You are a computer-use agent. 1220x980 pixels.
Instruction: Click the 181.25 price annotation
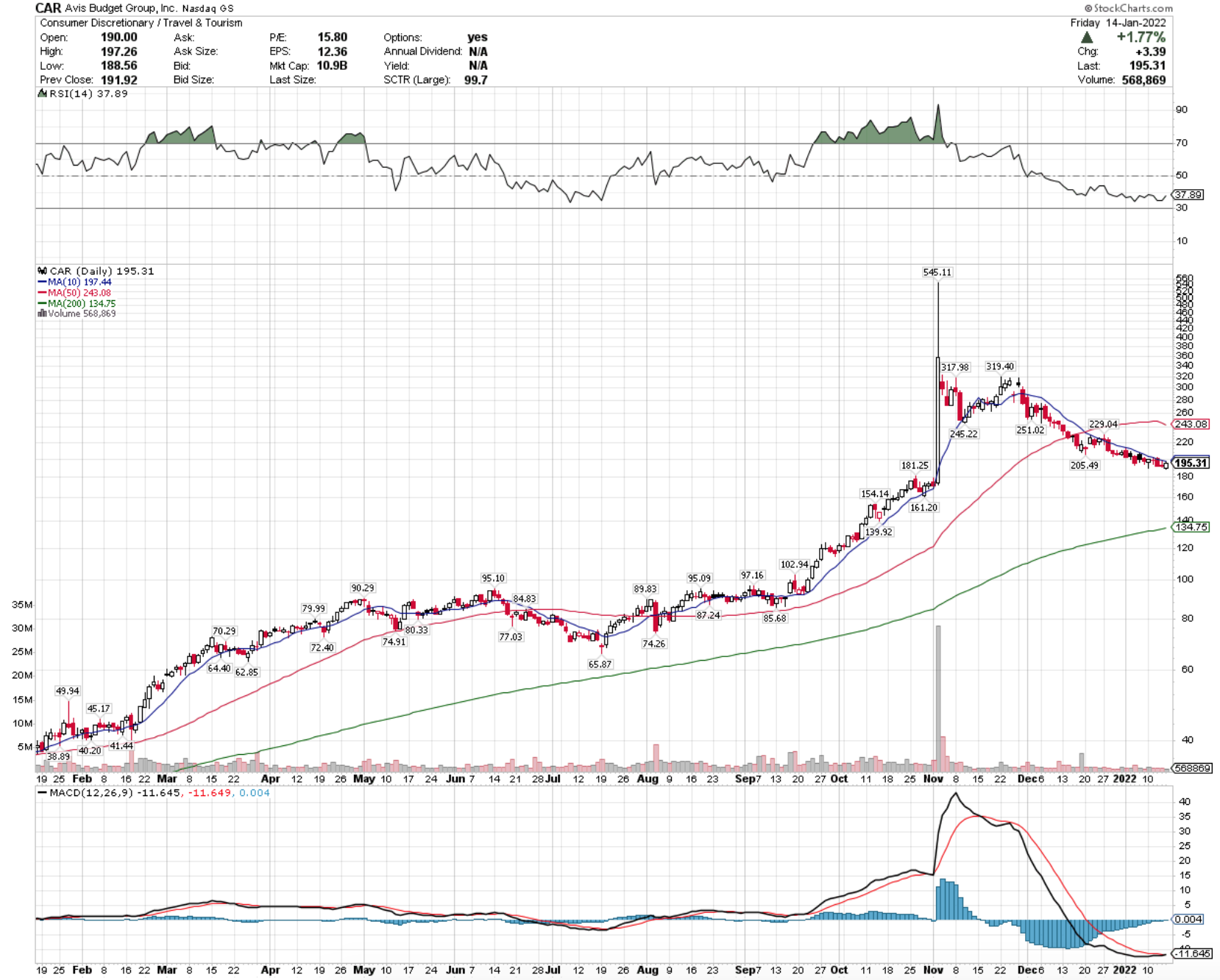click(915, 465)
